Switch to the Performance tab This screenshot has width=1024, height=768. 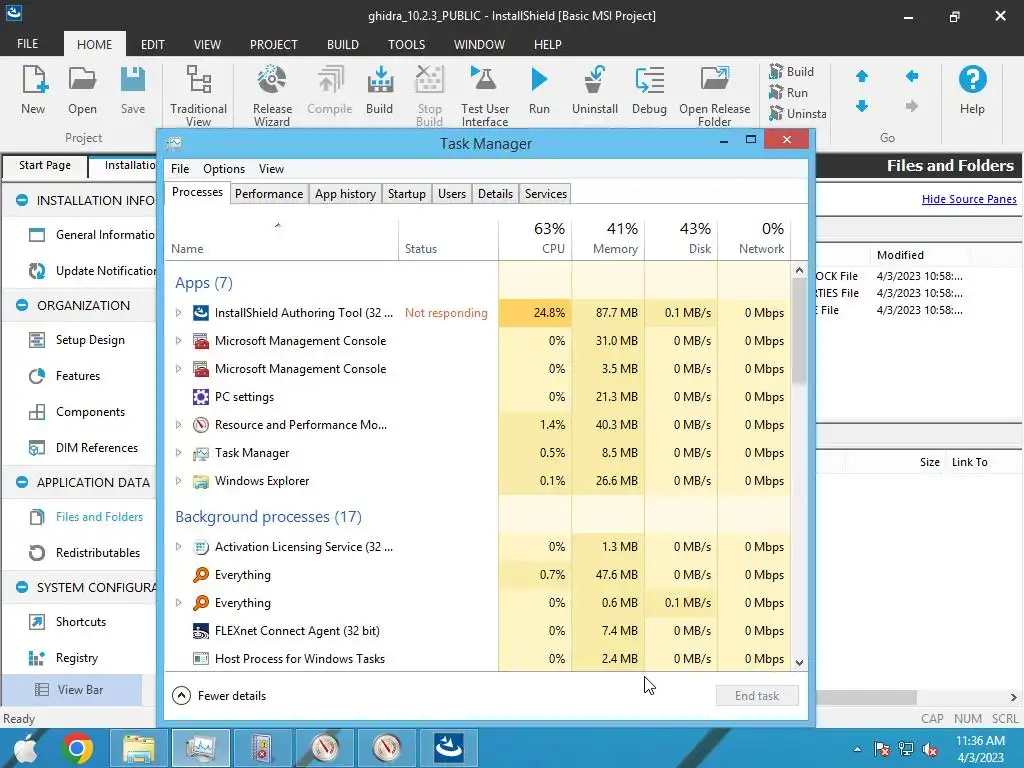(x=269, y=194)
